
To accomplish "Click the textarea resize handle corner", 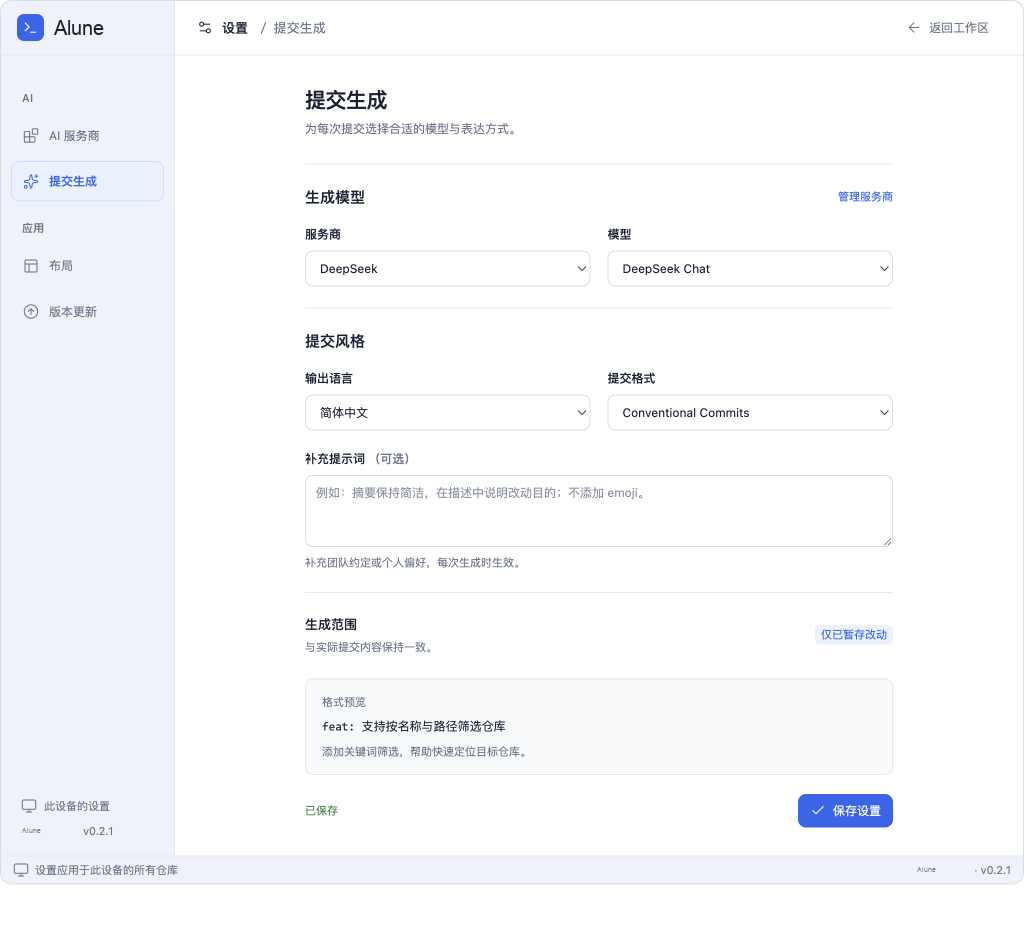I will [888, 541].
